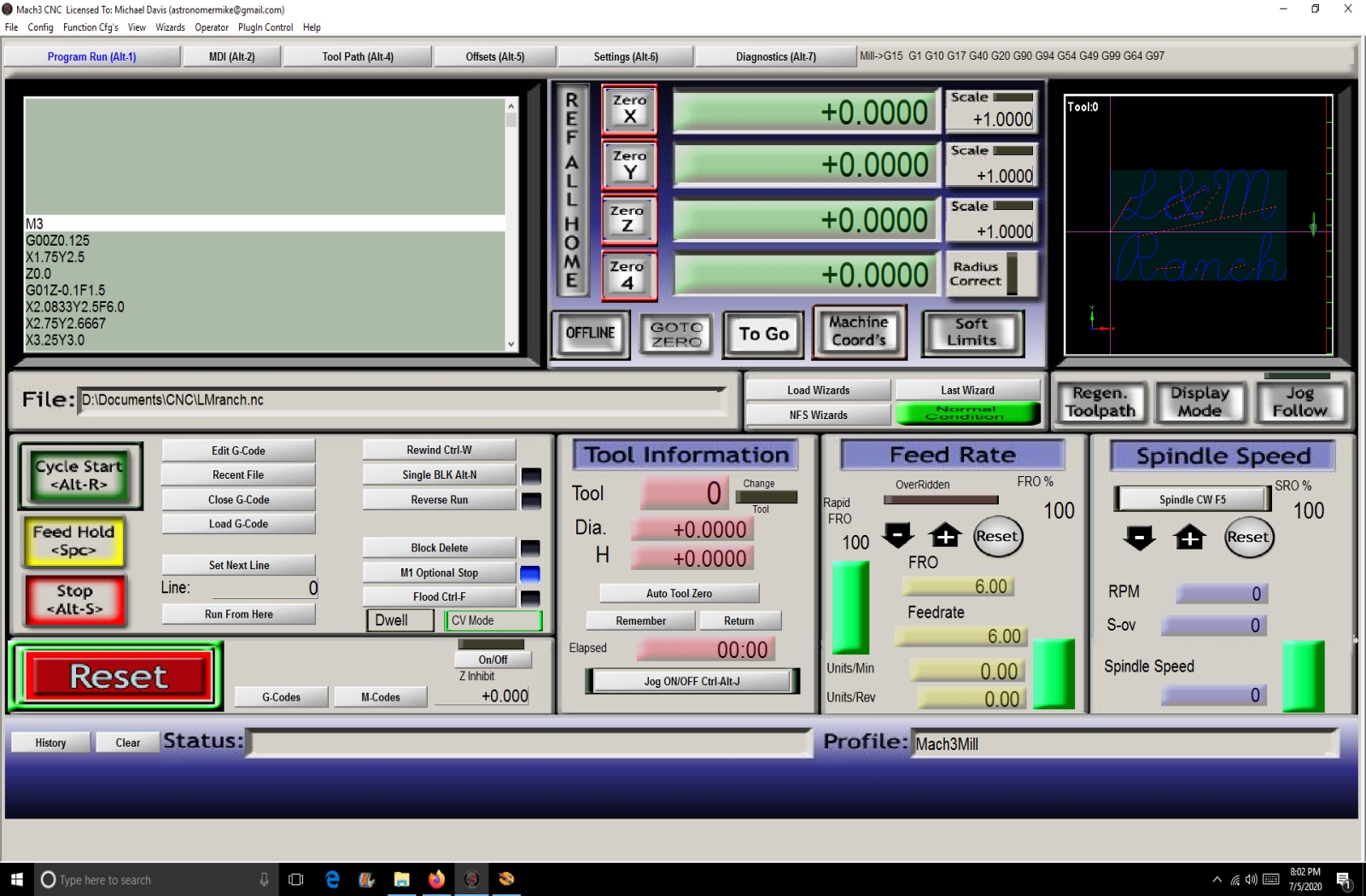
Task: Click the GOTO ZERO button
Action: (x=676, y=334)
